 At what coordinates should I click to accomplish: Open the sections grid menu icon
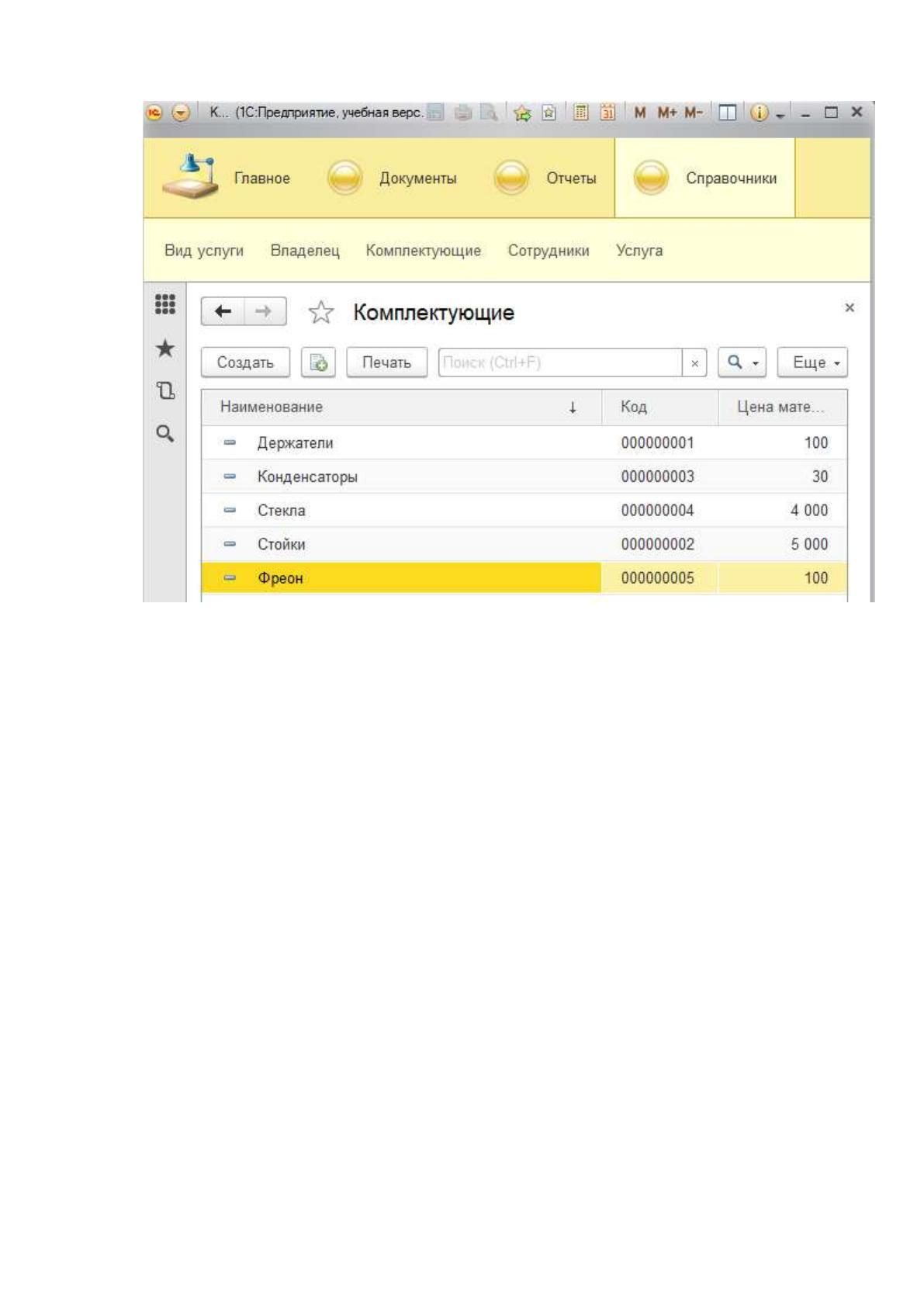point(165,304)
